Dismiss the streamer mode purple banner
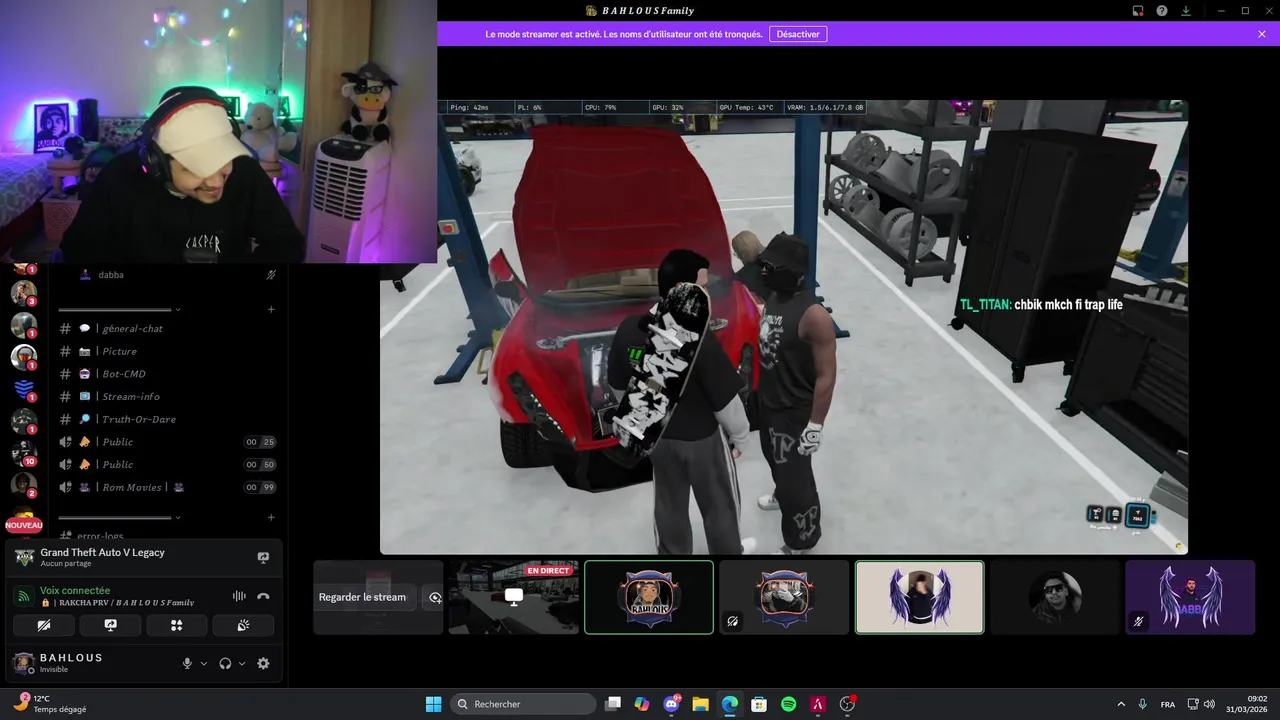This screenshot has width=1280, height=720. (1262, 34)
